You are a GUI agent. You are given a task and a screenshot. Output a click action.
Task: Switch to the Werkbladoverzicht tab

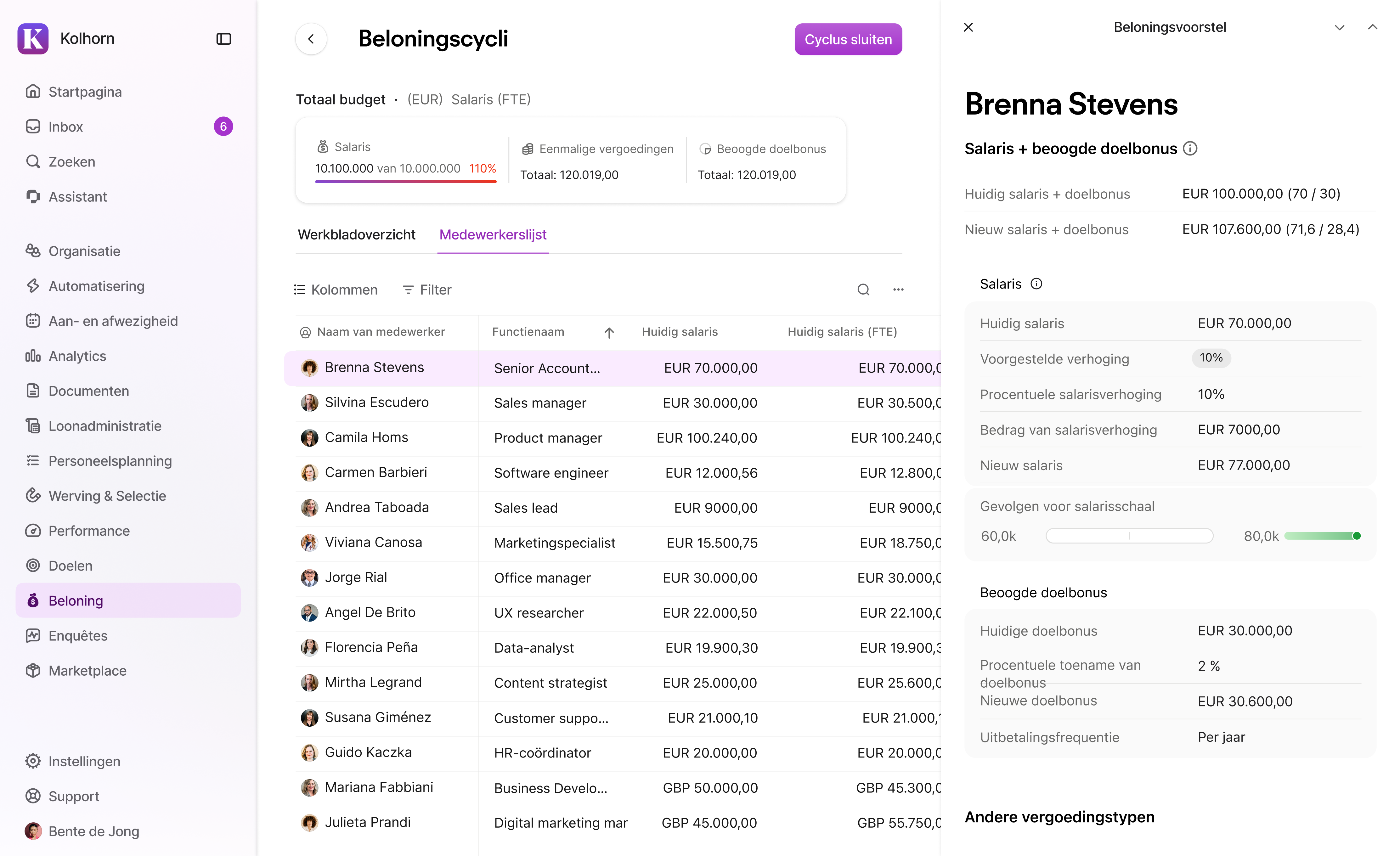click(356, 234)
